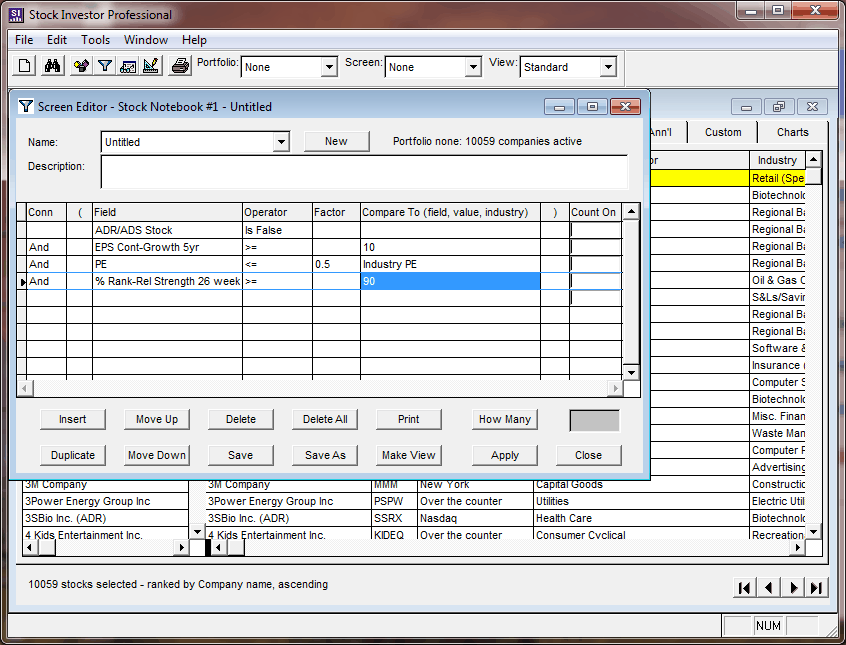Open the Window menu

pyautogui.click(x=146, y=40)
